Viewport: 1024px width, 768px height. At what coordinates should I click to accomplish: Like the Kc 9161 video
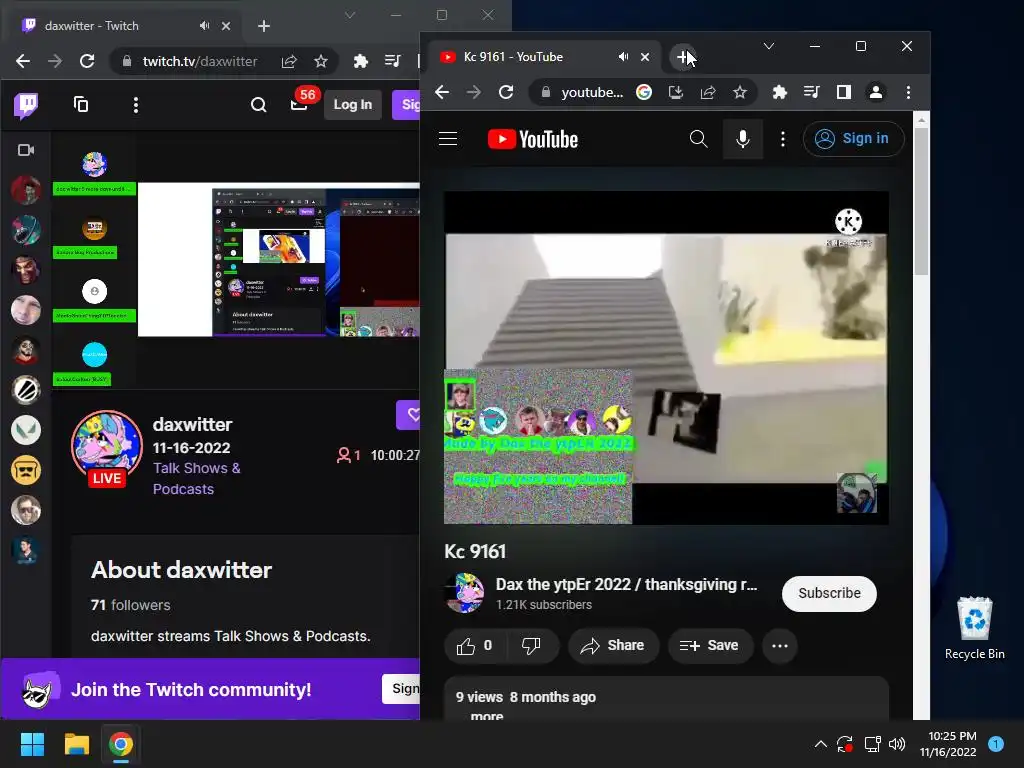(x=475, y=646)
